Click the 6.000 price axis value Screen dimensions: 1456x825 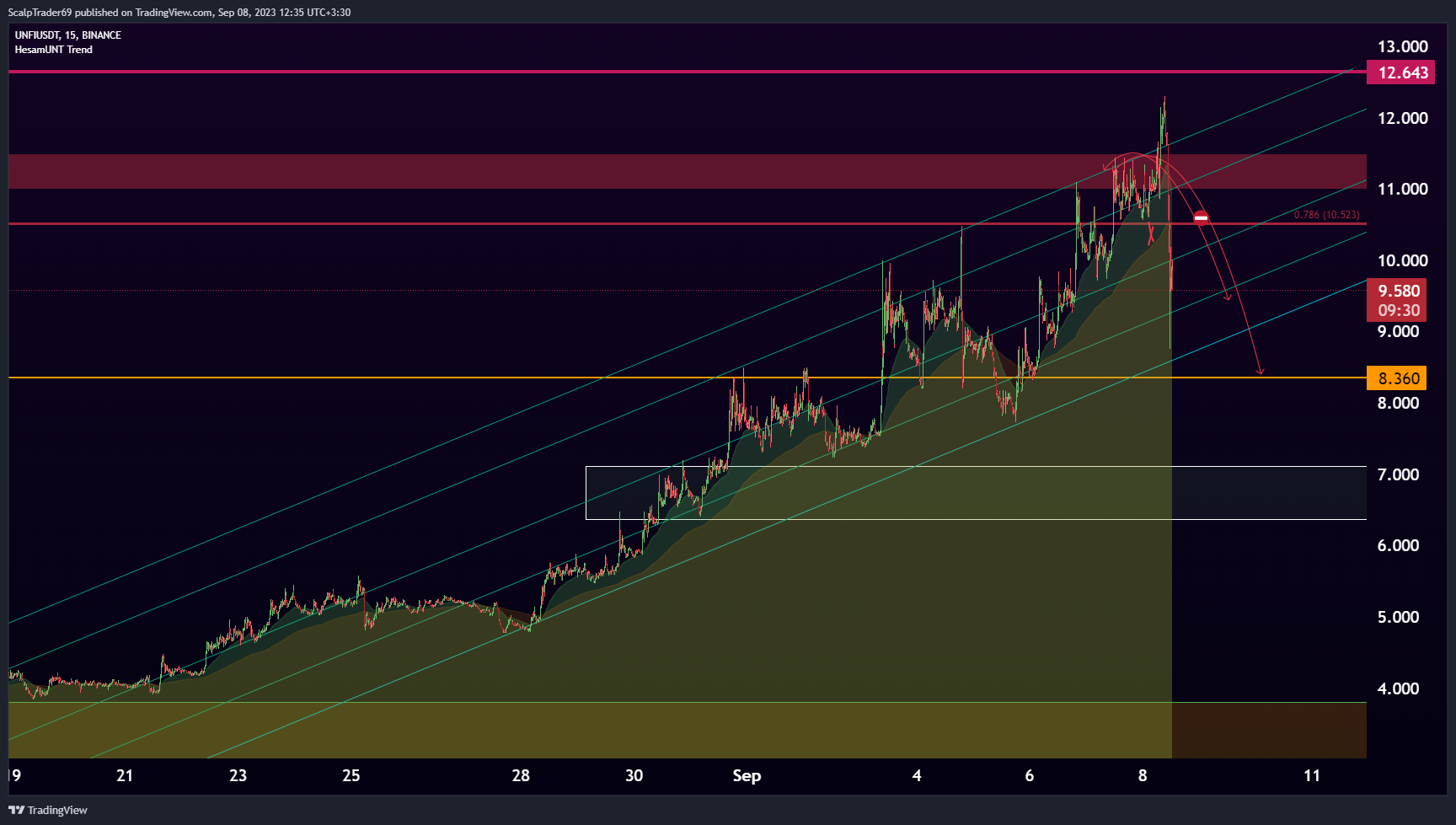pyautogui.click(x=1398, y=545)
